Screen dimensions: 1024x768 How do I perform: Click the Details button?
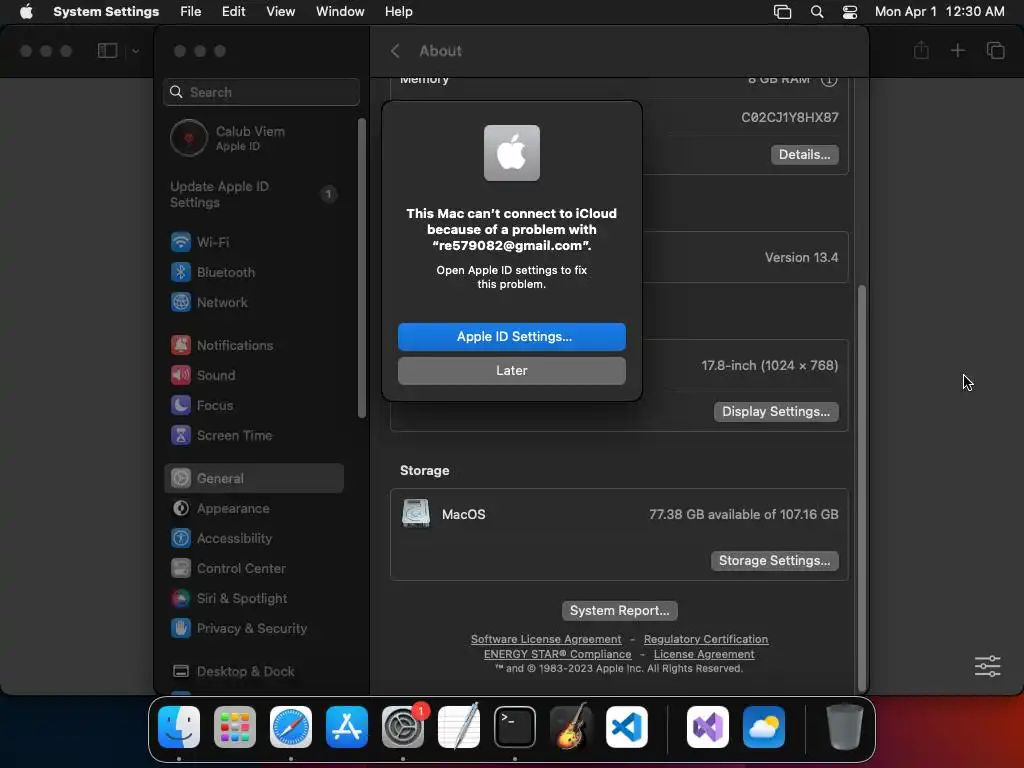805,155
